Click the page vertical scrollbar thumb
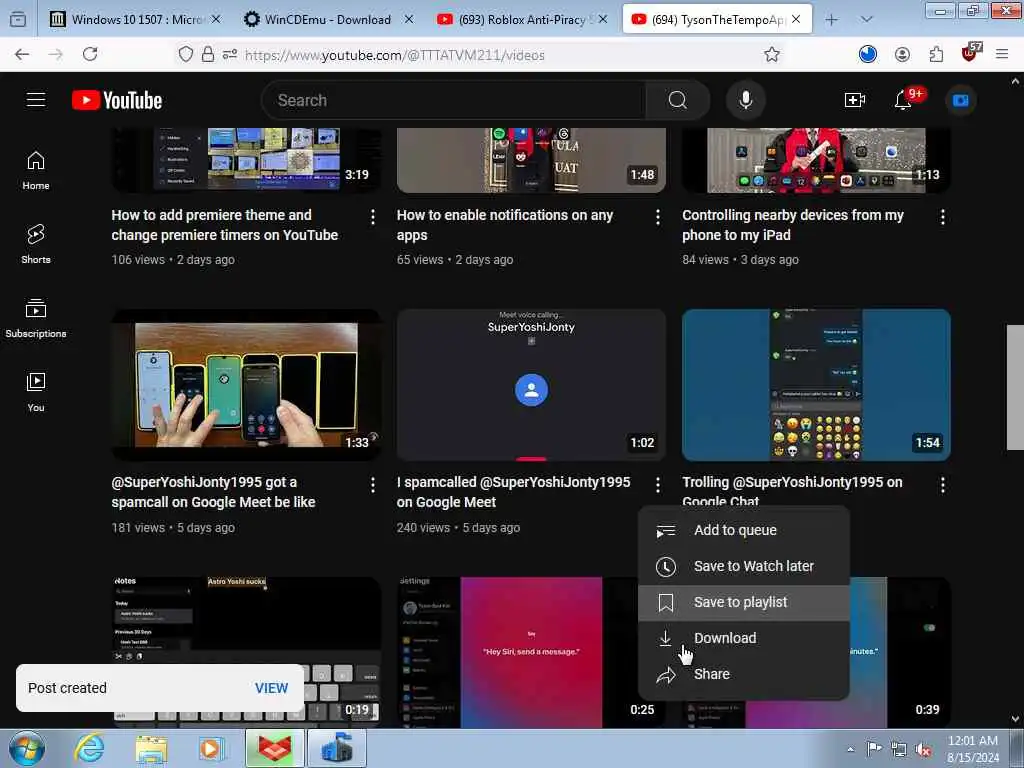Screen dimensions: 1024x768 tap(1015, 387)
